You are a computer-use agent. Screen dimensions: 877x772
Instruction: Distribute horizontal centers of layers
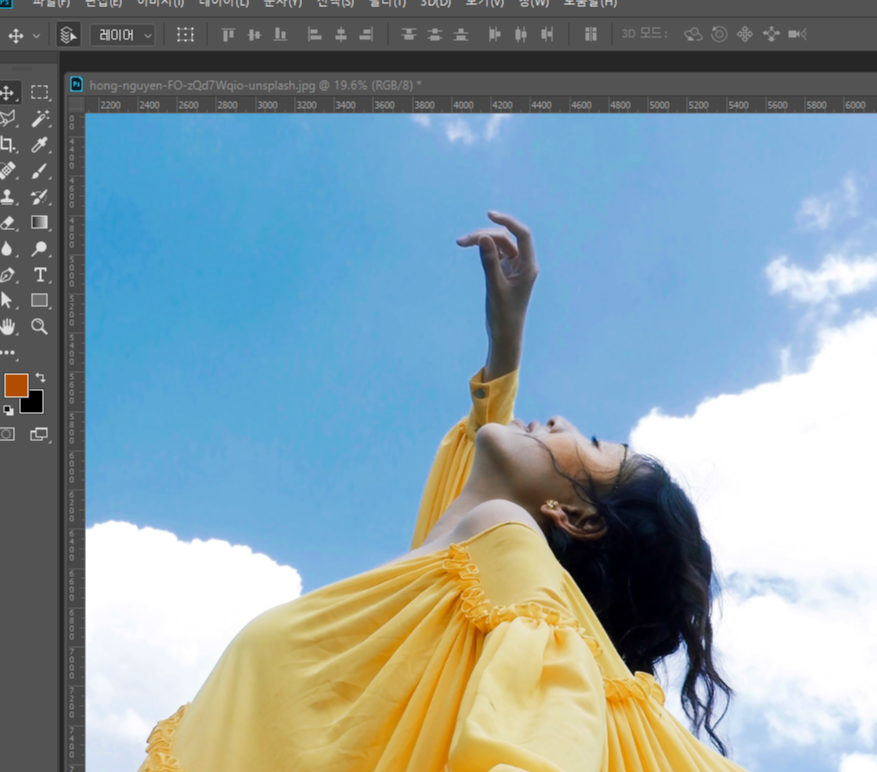pyautogui.click(x=521, y=35)
